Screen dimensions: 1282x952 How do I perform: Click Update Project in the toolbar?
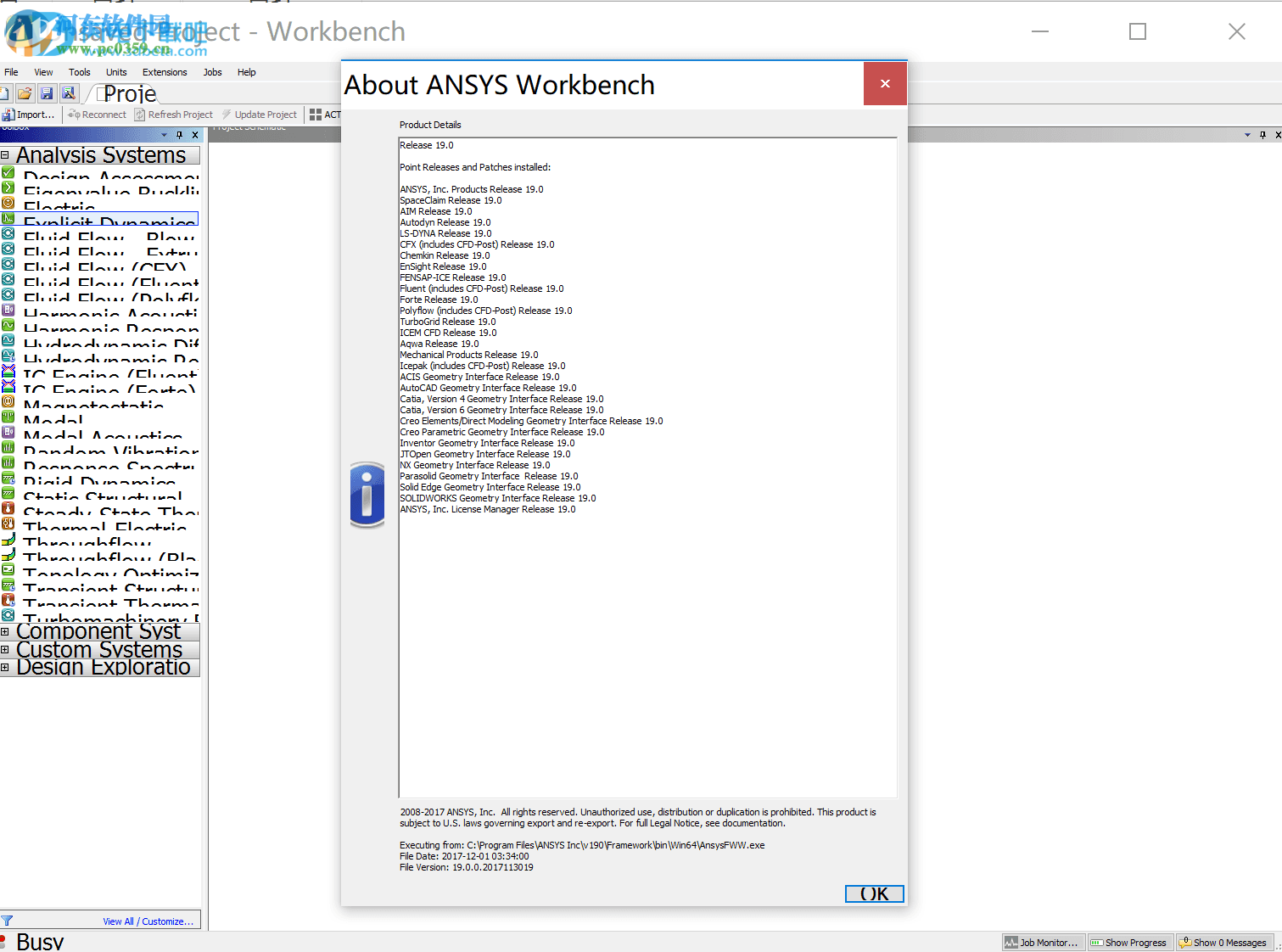pos(259,115)
